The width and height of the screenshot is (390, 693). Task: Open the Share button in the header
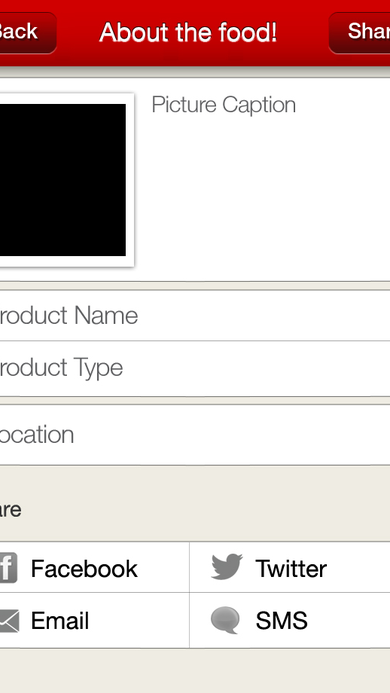pyautogui.click(x=359, y=33)
